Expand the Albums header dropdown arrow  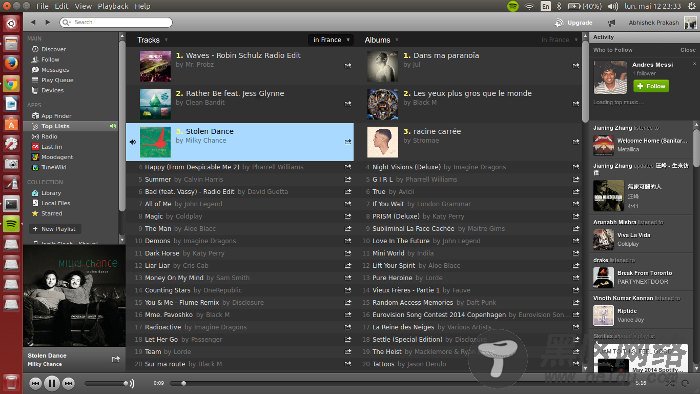(x=397, y=40)
